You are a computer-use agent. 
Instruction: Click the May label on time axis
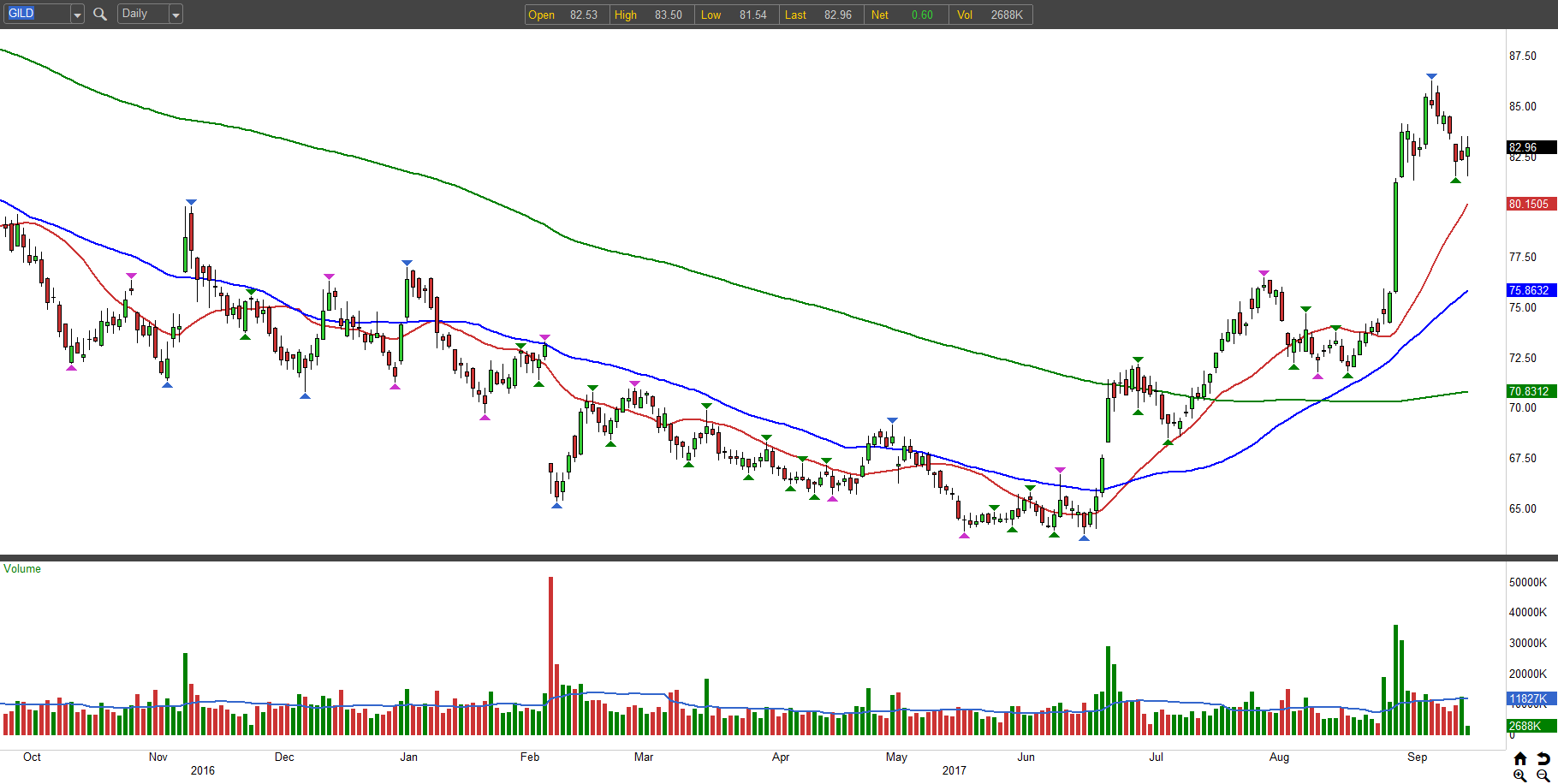click(x=896, y=757)
